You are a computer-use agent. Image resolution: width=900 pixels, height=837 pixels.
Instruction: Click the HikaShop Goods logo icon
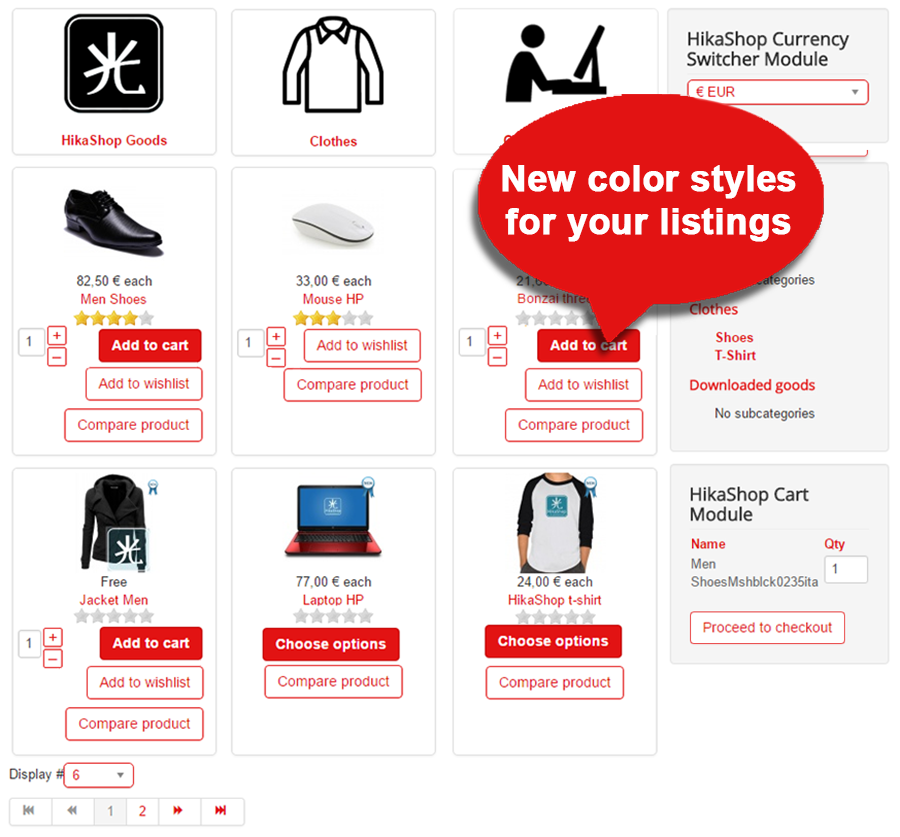pyautogui.click(x=114, y=63)
